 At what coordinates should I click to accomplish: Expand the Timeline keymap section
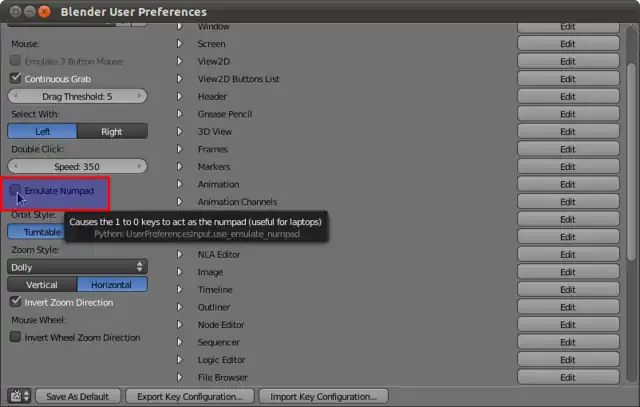tap(180, 289)
